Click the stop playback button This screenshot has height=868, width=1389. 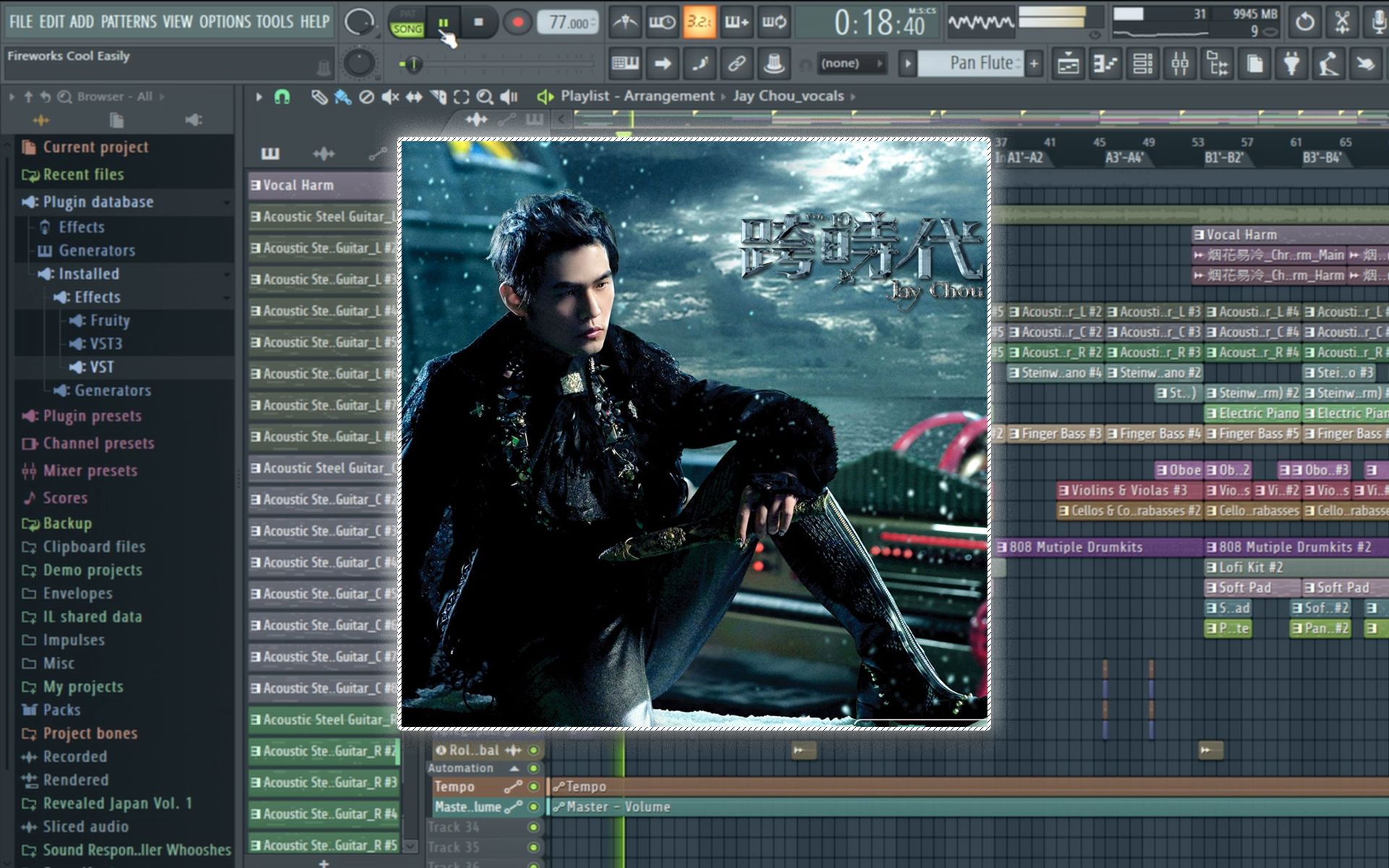coord(478,22)
